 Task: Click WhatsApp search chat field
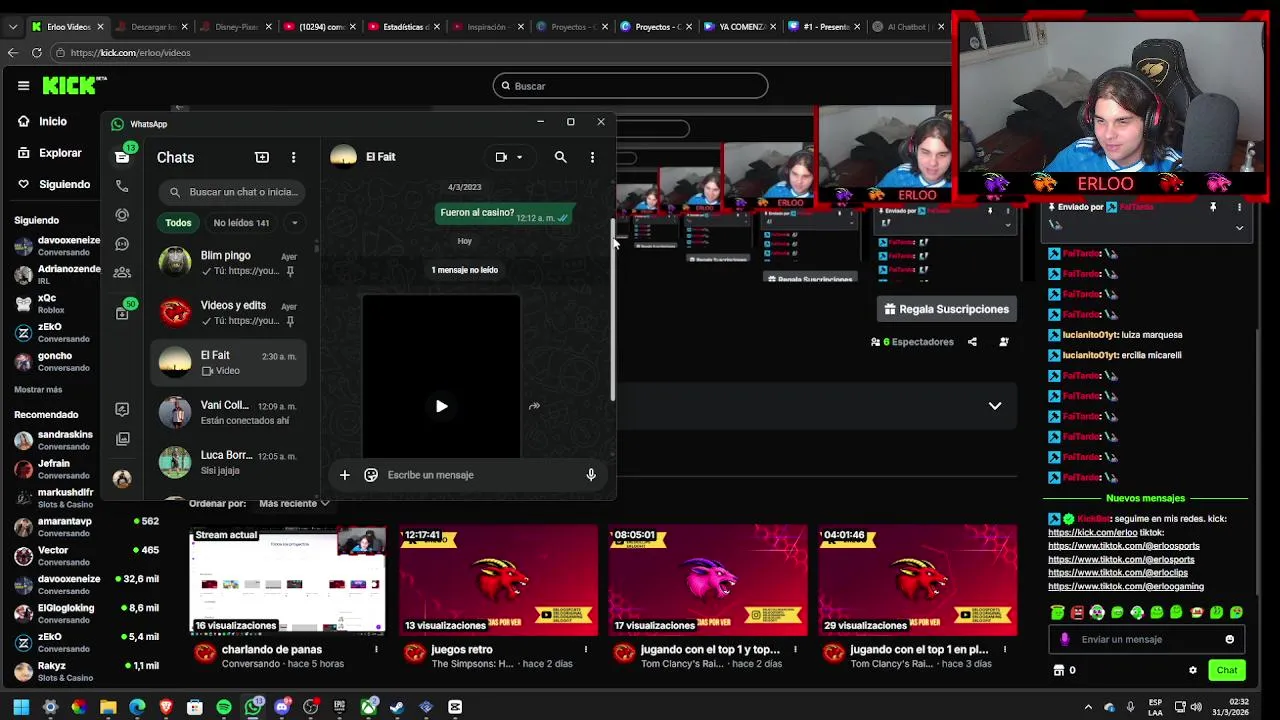click(234, 192)
